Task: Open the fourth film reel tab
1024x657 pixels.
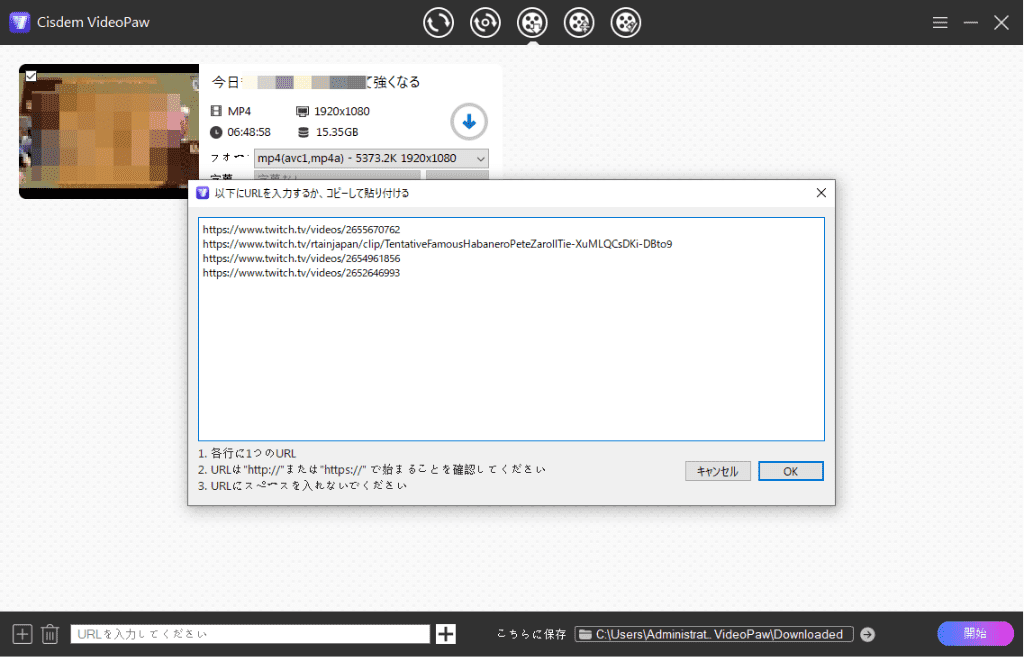Action: click(x=579, y=22)
